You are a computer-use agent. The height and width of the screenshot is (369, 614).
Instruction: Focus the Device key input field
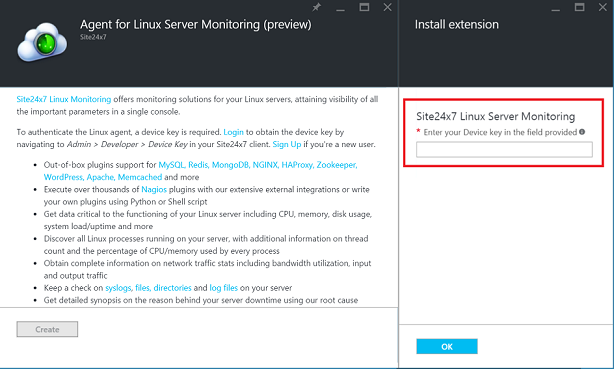pyautogui.click(x=504, y=150)
